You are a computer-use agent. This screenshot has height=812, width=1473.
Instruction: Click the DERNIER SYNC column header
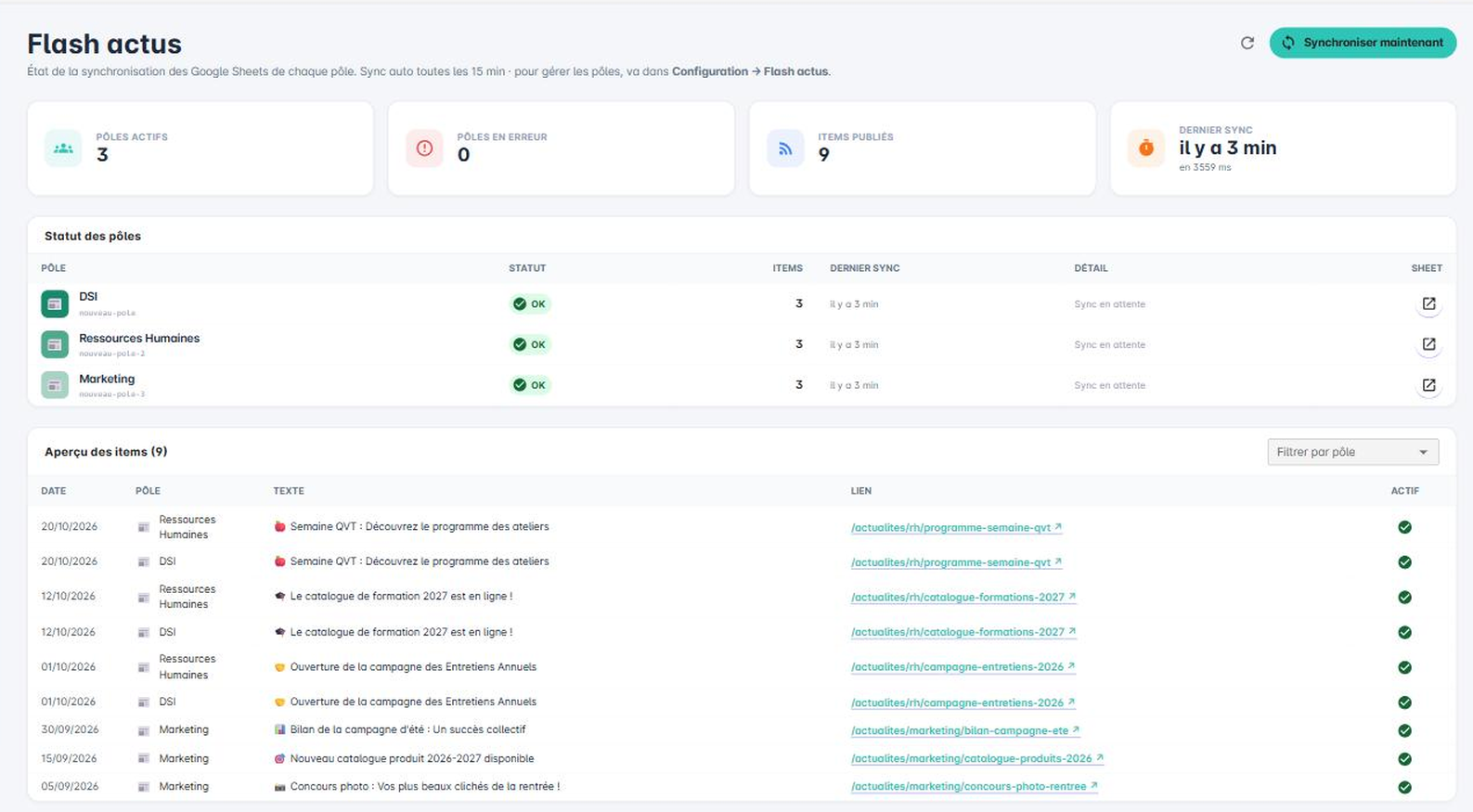tap(865, 268)
